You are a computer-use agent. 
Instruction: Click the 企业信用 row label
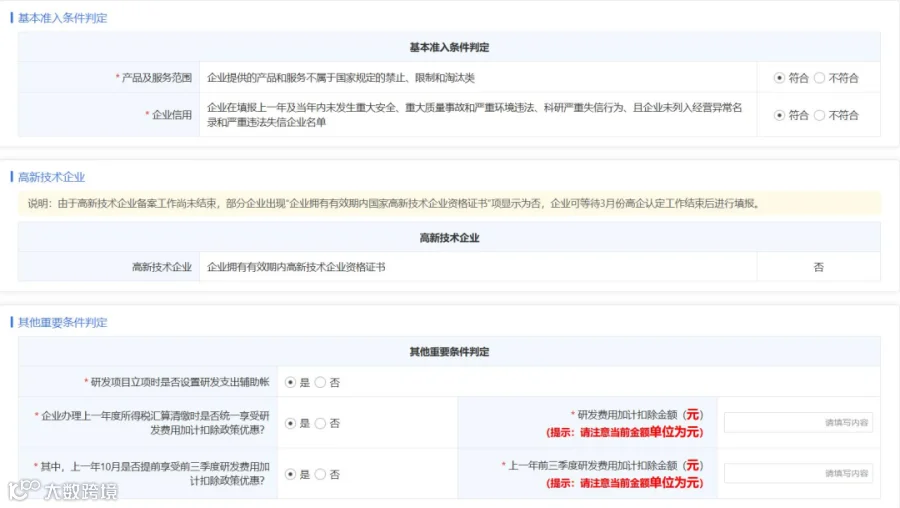[172, 115]
